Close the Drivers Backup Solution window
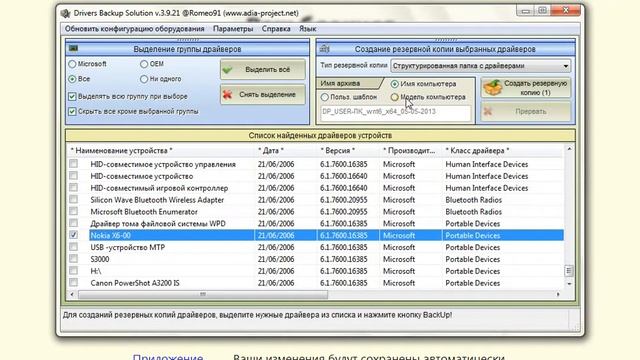Screen dimensions: 640x360 (566, 11)
